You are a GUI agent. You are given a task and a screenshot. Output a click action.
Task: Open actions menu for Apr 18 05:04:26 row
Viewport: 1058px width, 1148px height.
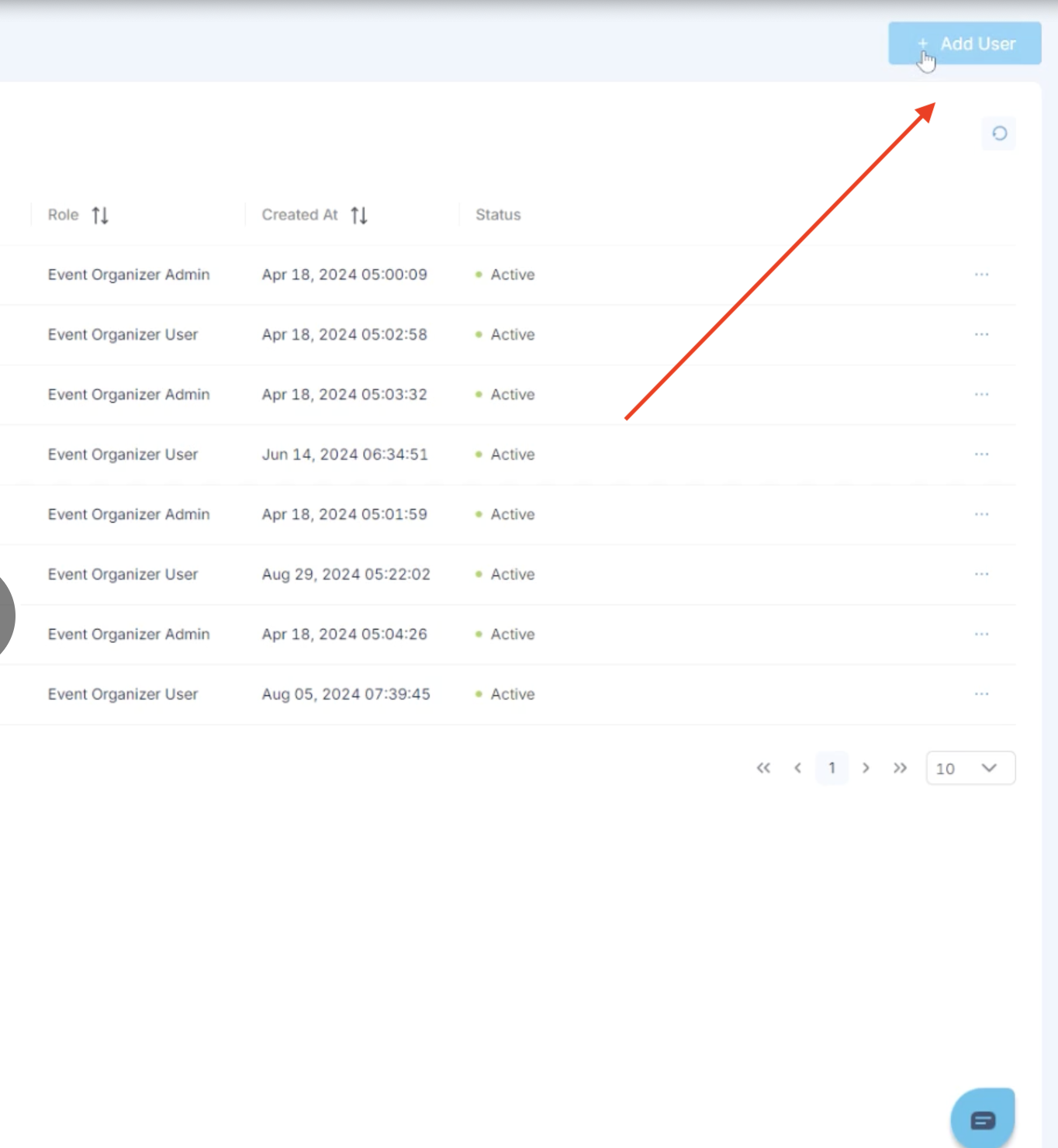click(981, 635)
